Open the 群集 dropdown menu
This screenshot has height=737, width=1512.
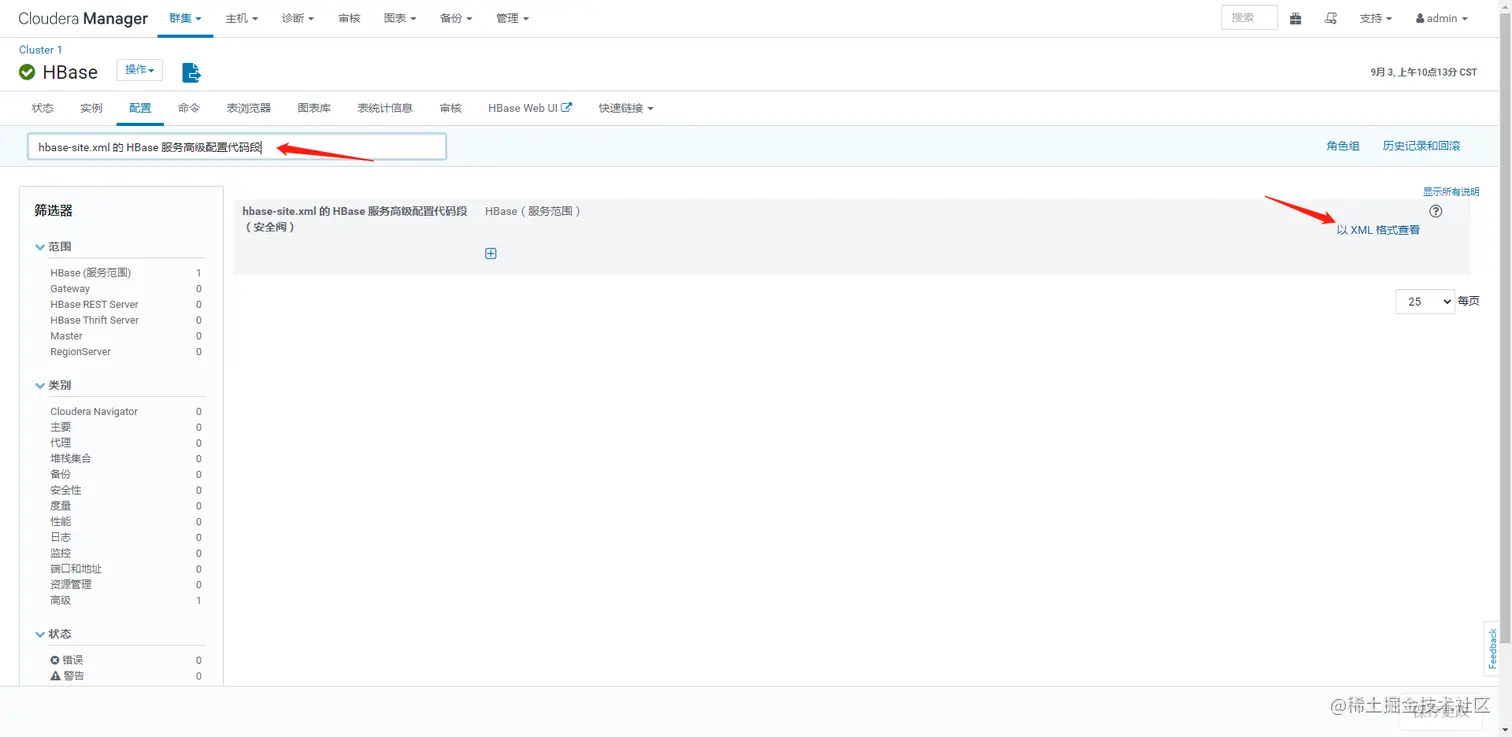coord(185,18)
